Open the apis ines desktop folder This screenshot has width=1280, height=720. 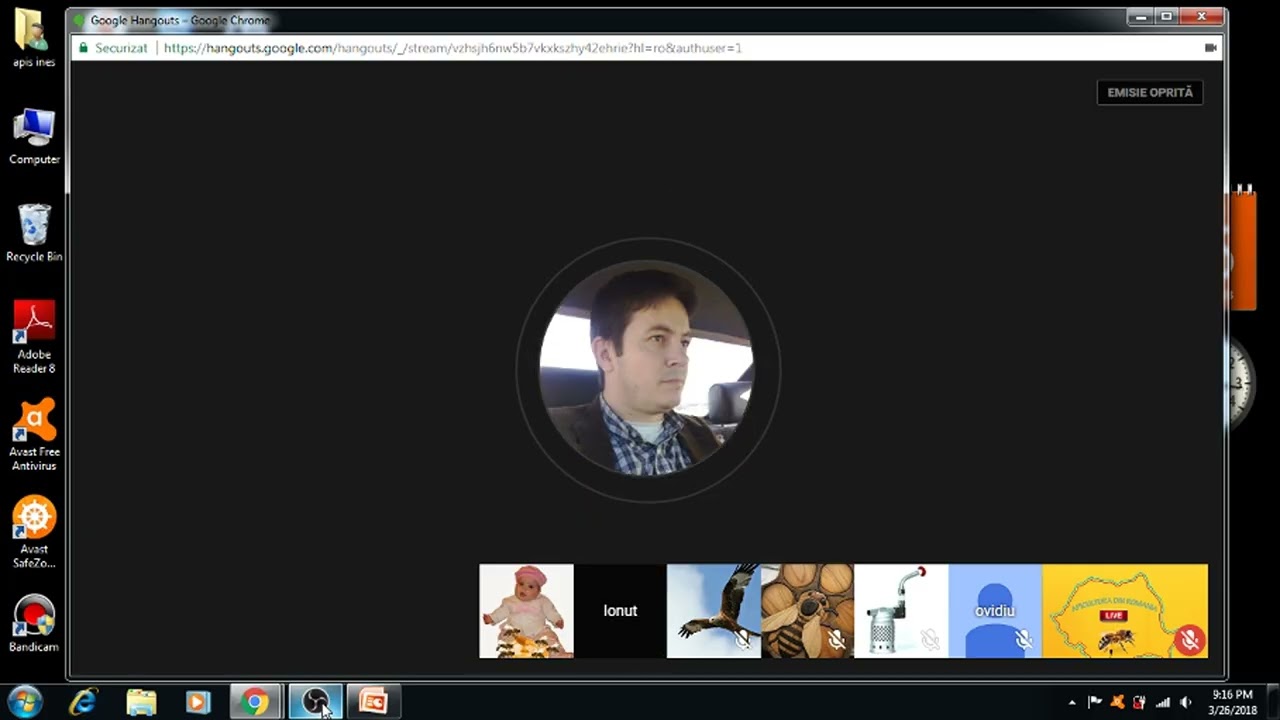pos(34,39)
